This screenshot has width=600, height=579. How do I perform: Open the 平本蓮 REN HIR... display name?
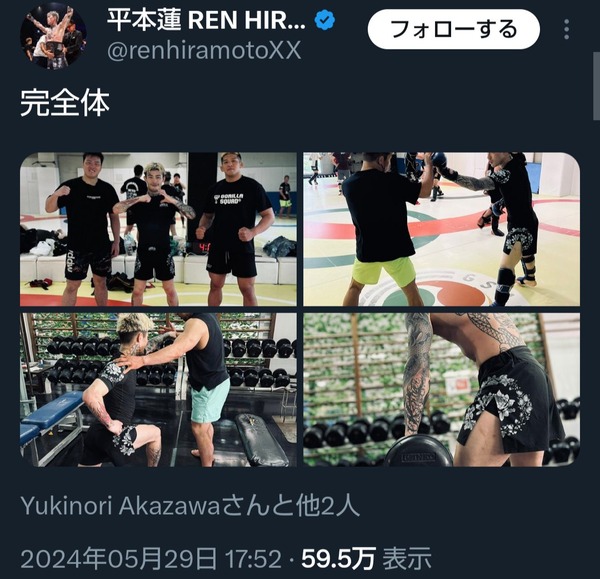pyautogui.click(x=206, y=20)
